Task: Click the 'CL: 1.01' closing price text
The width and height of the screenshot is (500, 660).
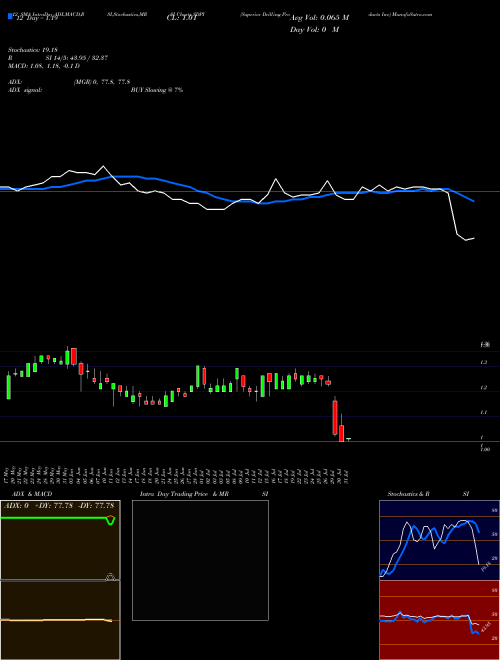Action: click(x=181, y=18)
